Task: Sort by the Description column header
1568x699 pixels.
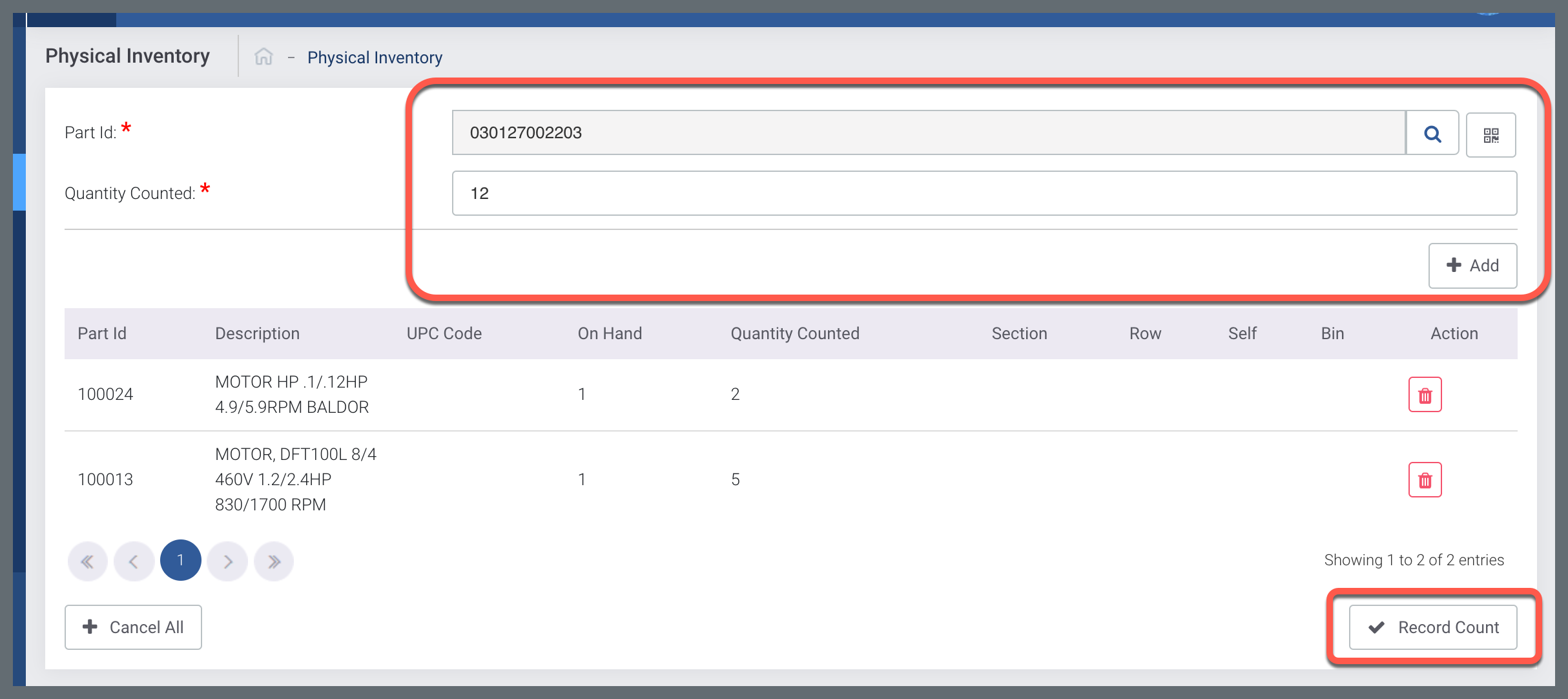Action: click(x=257, y=333)
